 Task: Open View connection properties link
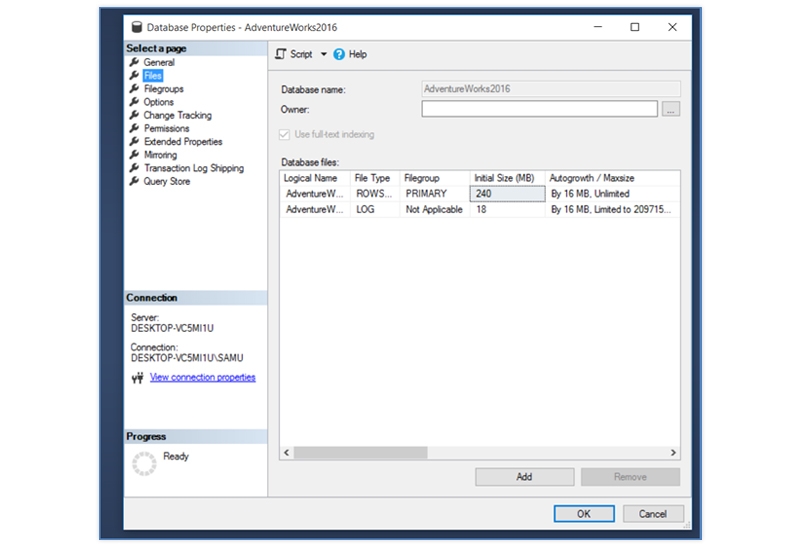203,378
